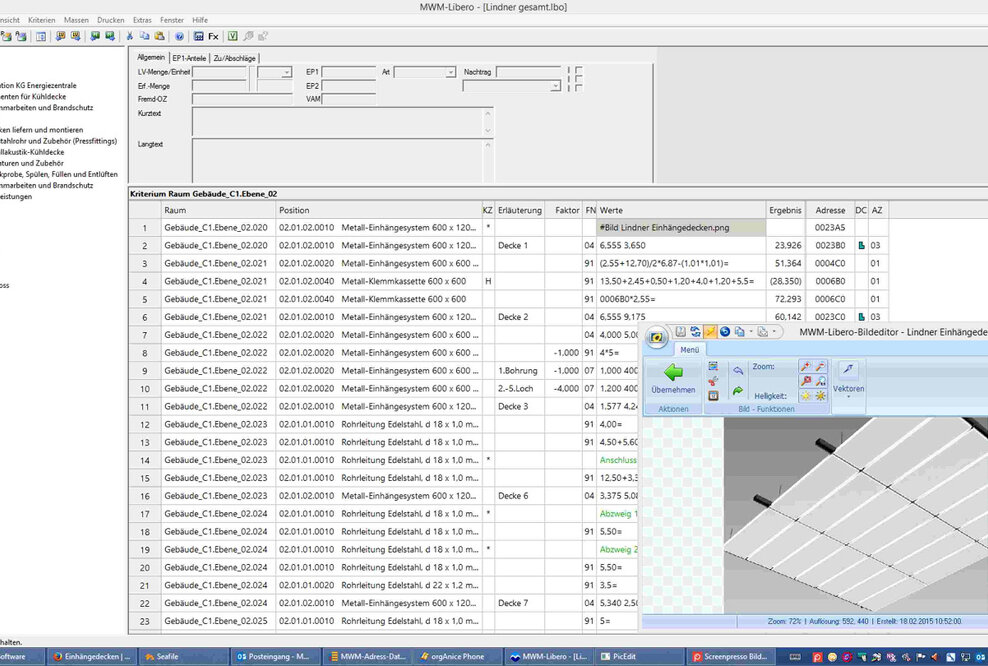Viewport: 988px width, 666px height.
Task: Click the green redo arrow in Bild-Funktionen
Action: tap(738, 391)
